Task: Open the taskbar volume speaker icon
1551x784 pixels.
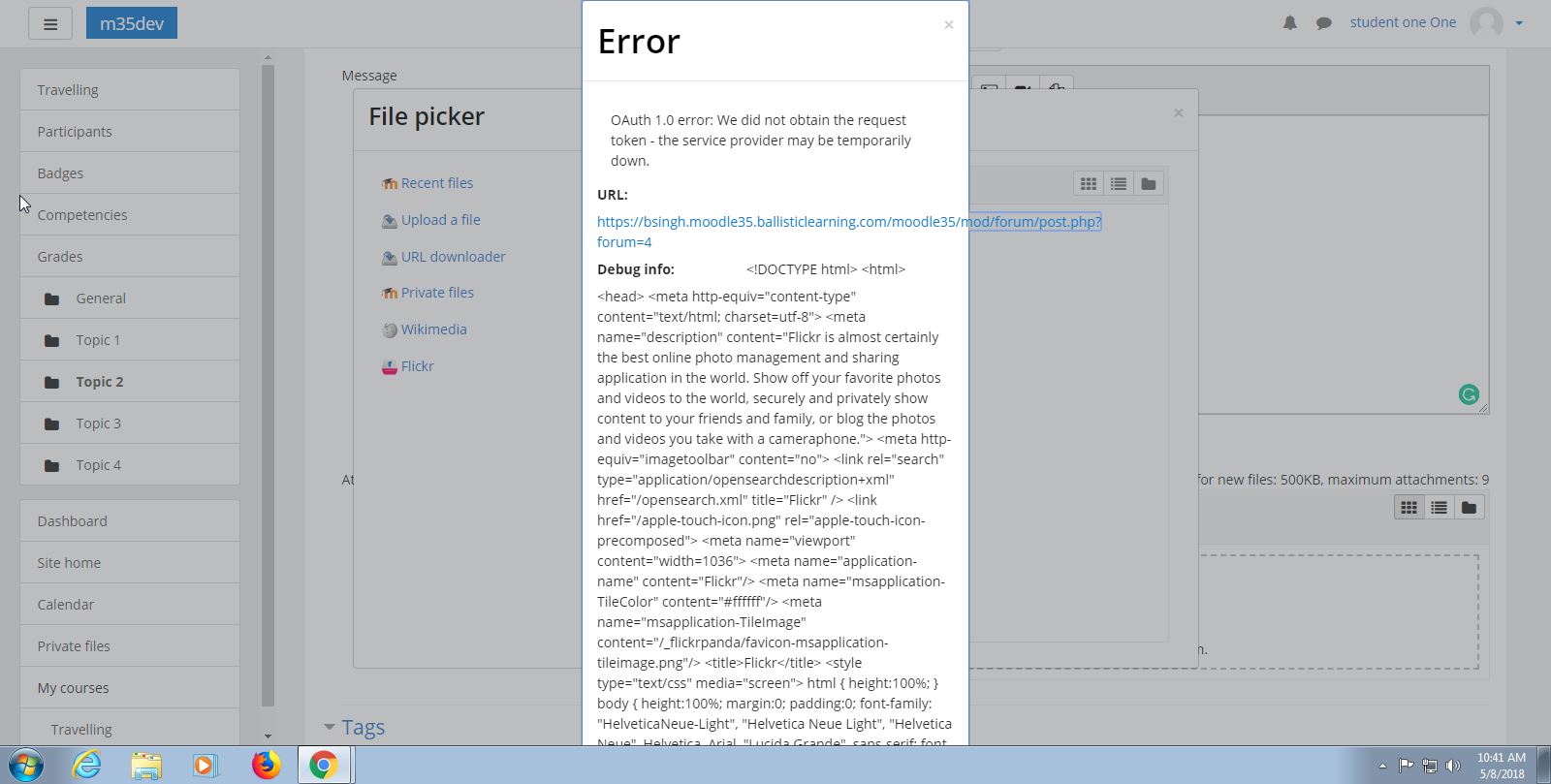Action: 1452,766
